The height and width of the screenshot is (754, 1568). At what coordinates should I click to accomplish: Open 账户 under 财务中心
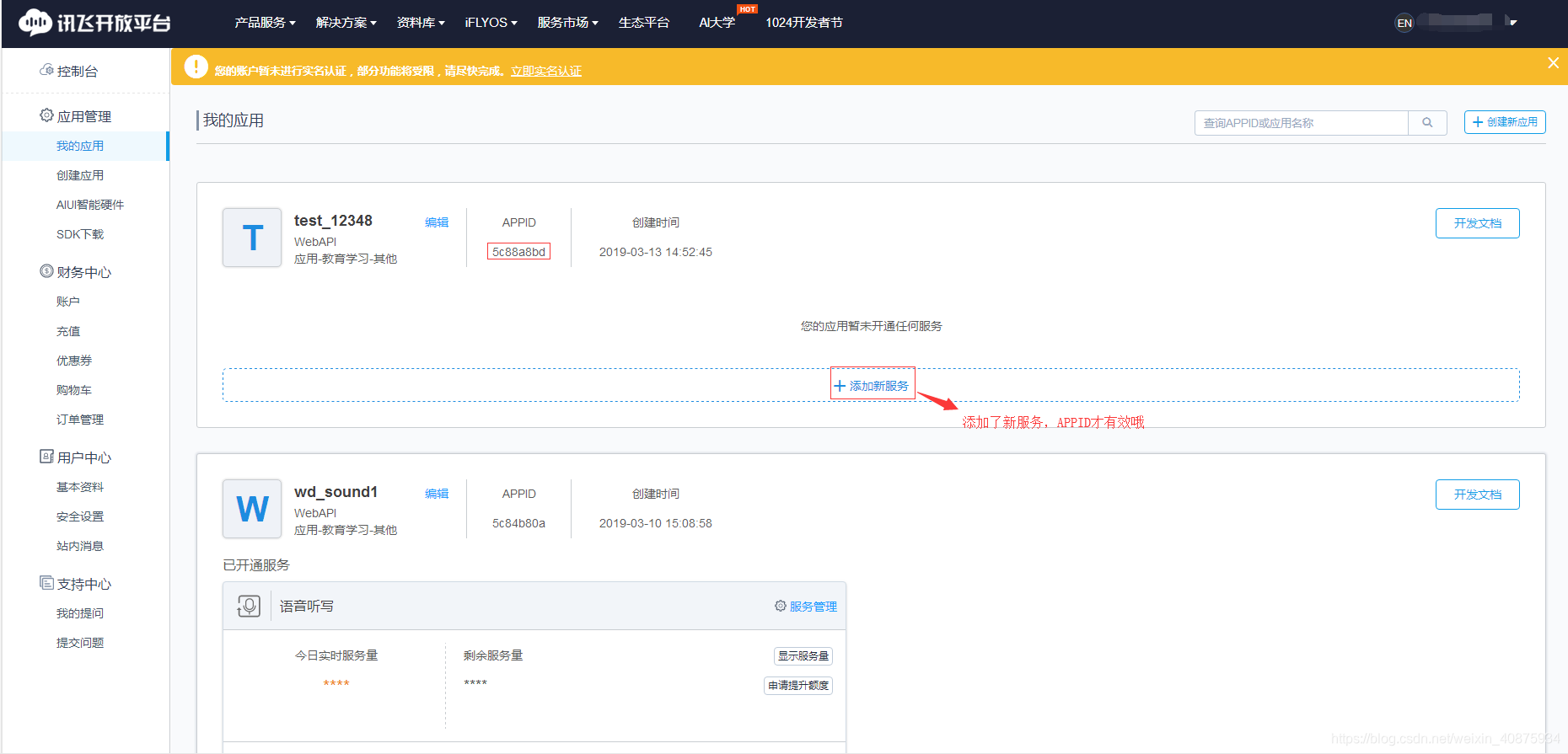coord(68,302)
